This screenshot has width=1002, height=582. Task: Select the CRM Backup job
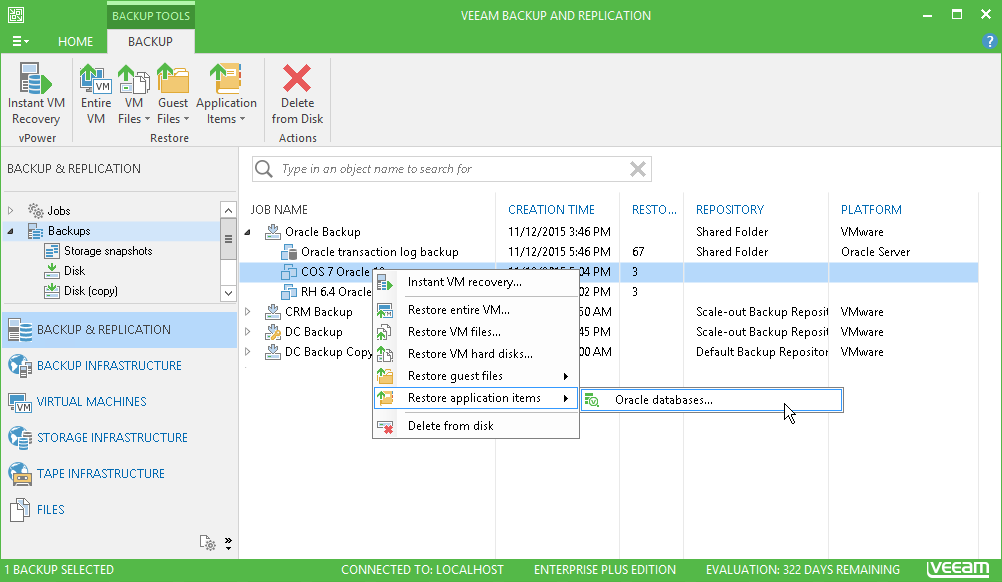[x=318, y=312]
